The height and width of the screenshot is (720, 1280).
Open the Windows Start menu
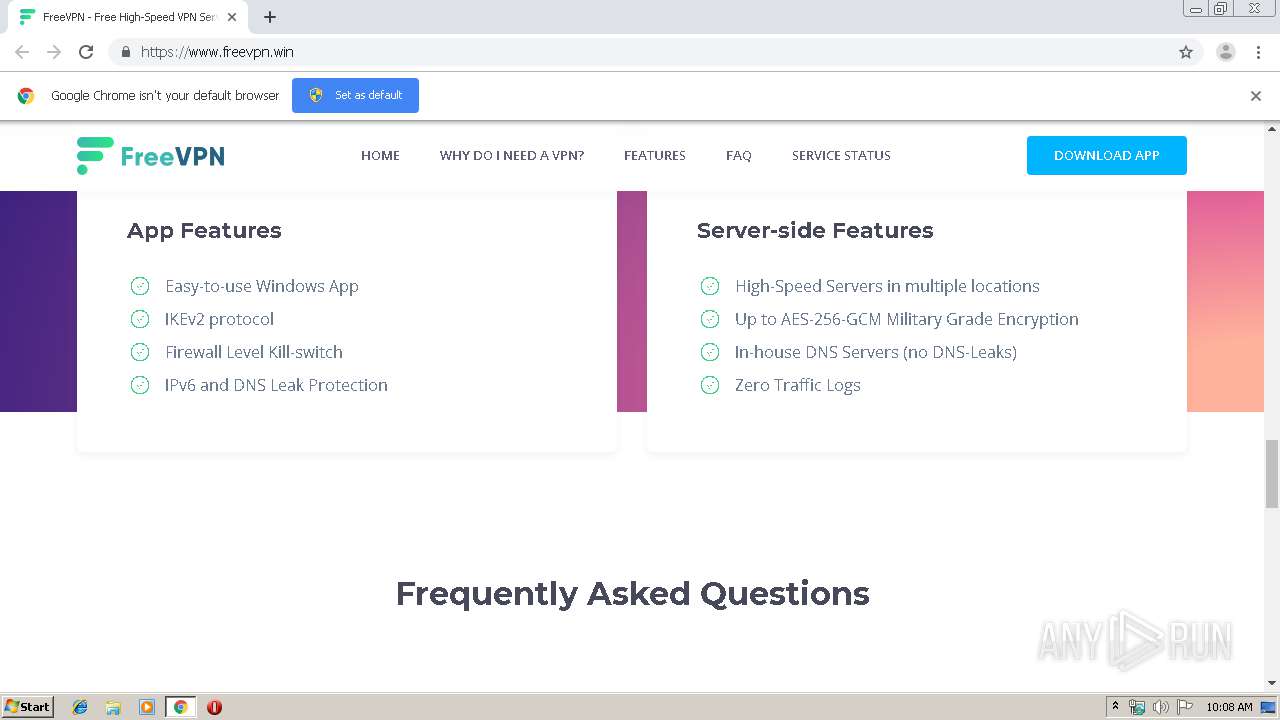click(28, 706)
